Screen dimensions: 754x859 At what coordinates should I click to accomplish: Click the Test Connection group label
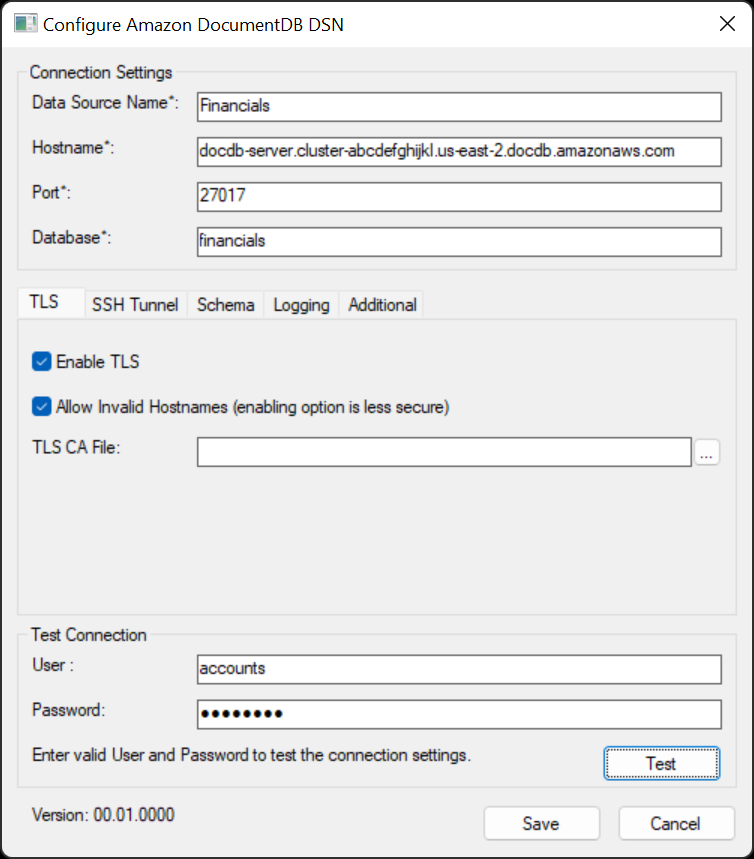tap(89, 634)
